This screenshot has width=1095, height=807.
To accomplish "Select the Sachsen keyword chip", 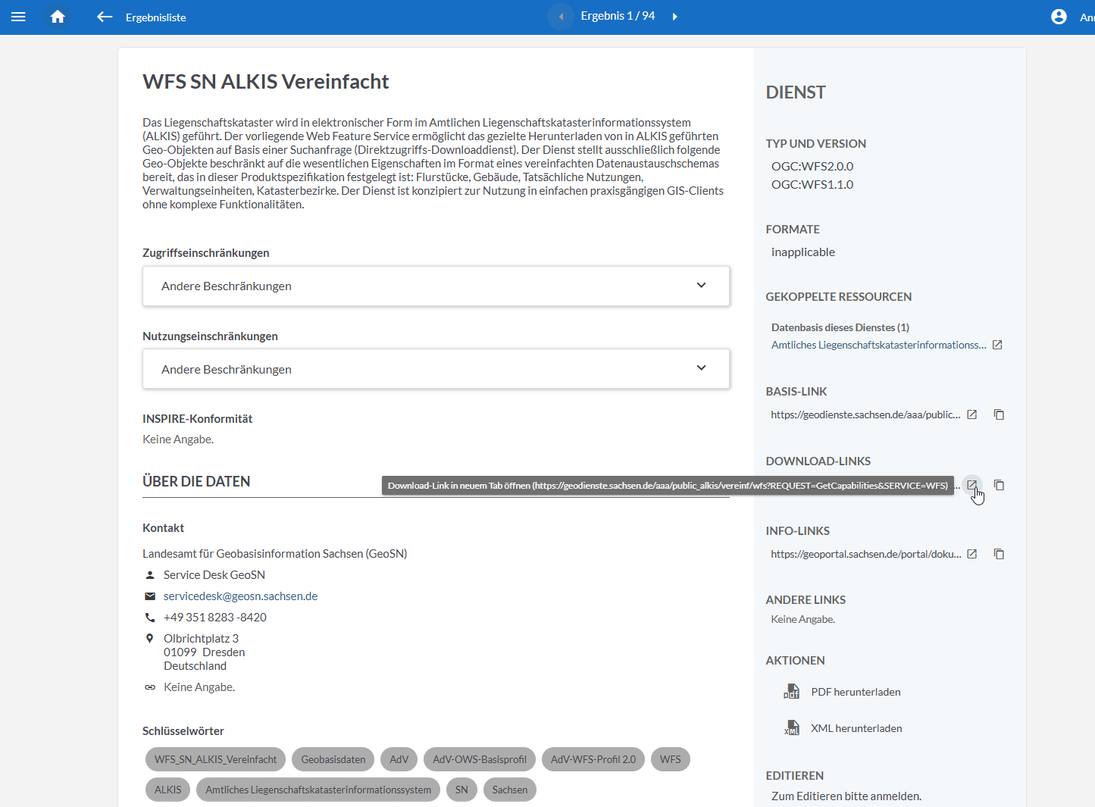I will (x=509, y=789).
